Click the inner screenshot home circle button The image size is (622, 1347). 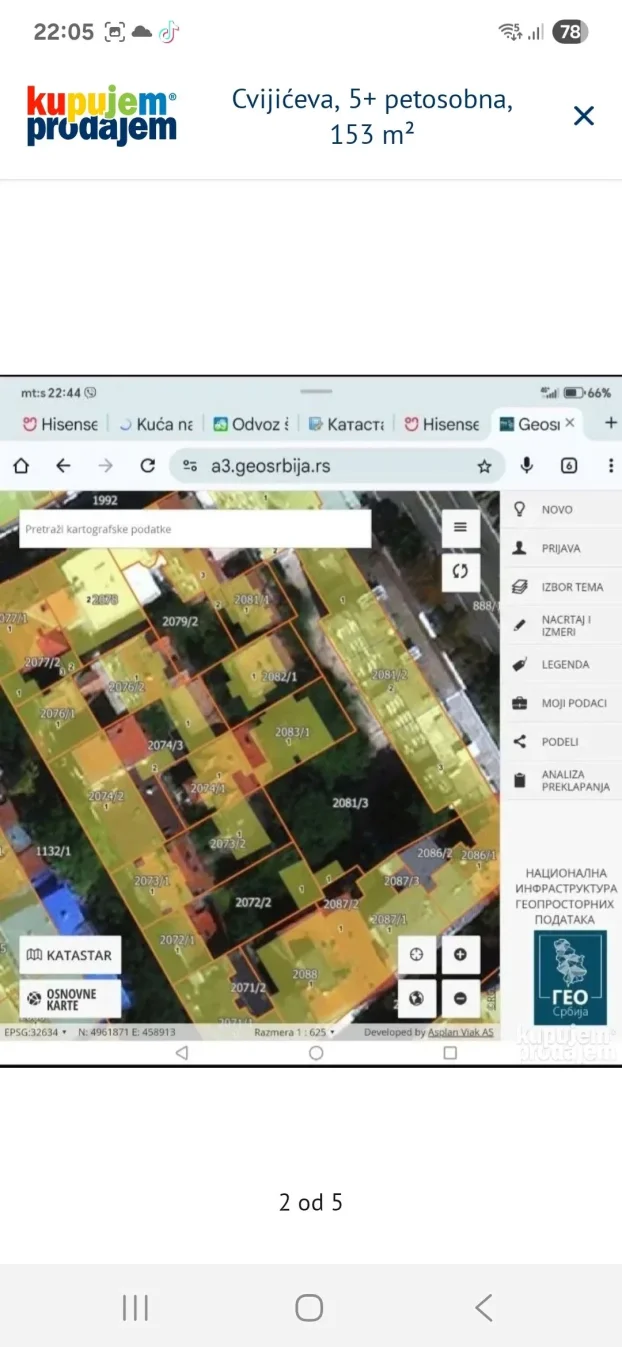(316, 1053)
